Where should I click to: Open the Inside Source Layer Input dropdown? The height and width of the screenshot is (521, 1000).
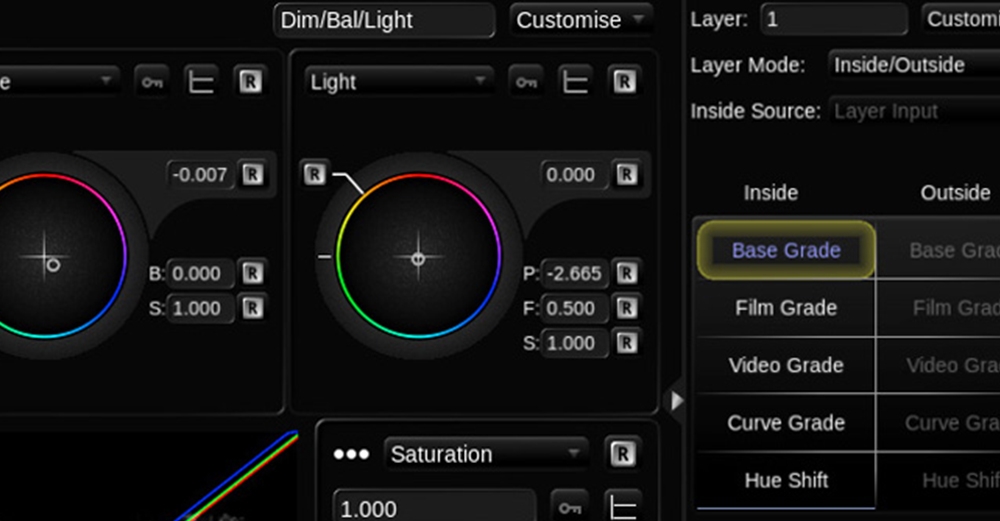pos(914,111)
